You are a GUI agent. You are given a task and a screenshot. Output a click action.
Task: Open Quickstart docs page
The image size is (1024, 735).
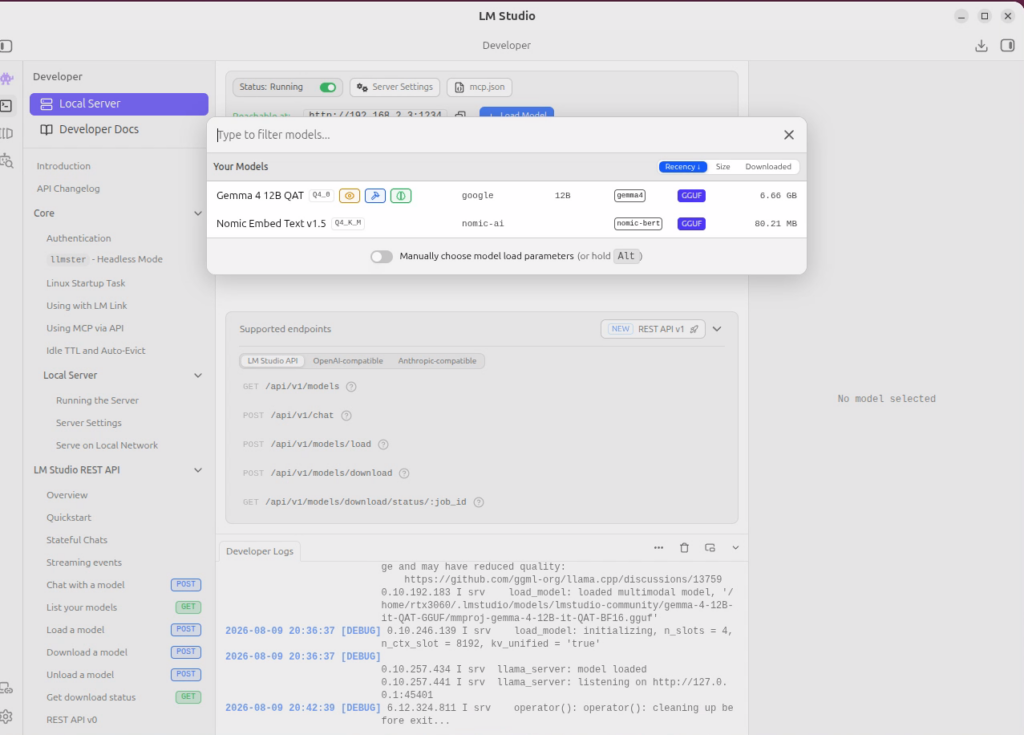click(x=69, y=517)
